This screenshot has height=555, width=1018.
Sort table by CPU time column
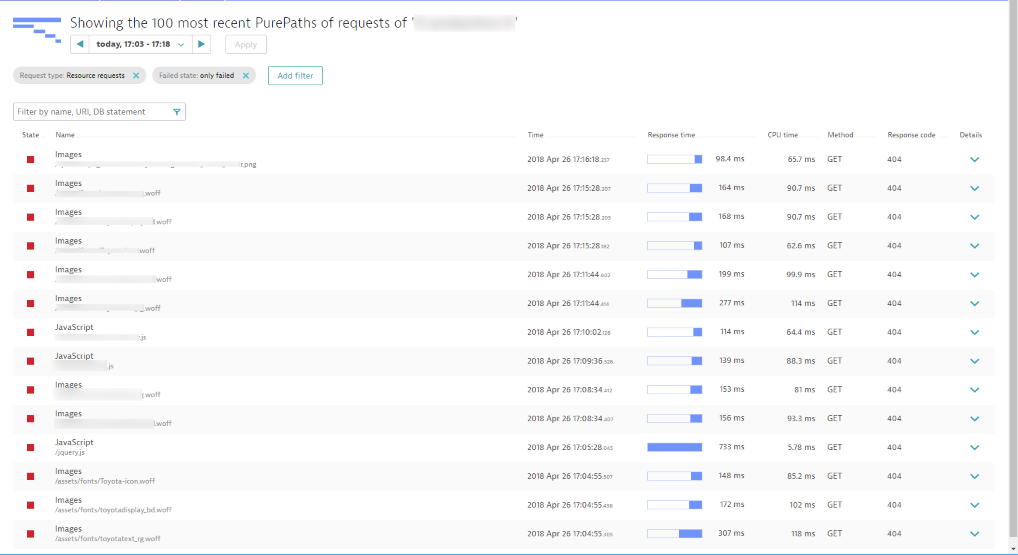pos(782,135)
